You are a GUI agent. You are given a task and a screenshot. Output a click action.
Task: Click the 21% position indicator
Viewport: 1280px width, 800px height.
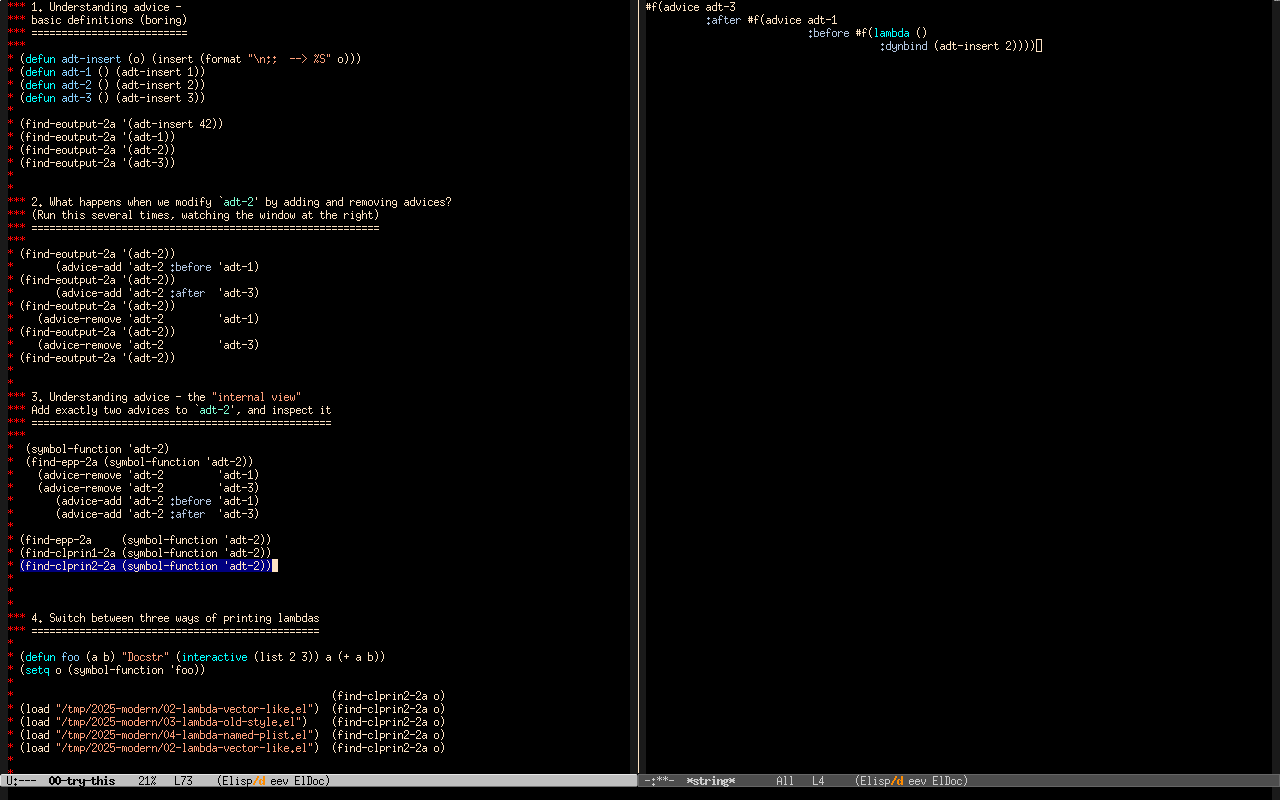[147, 781]
